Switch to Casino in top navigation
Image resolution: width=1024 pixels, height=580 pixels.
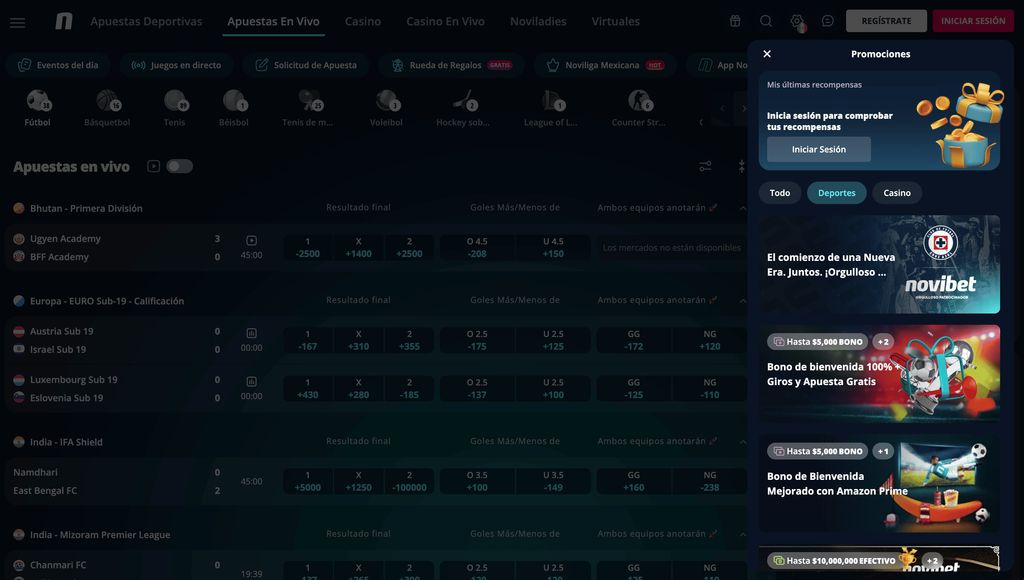point(362,22)
